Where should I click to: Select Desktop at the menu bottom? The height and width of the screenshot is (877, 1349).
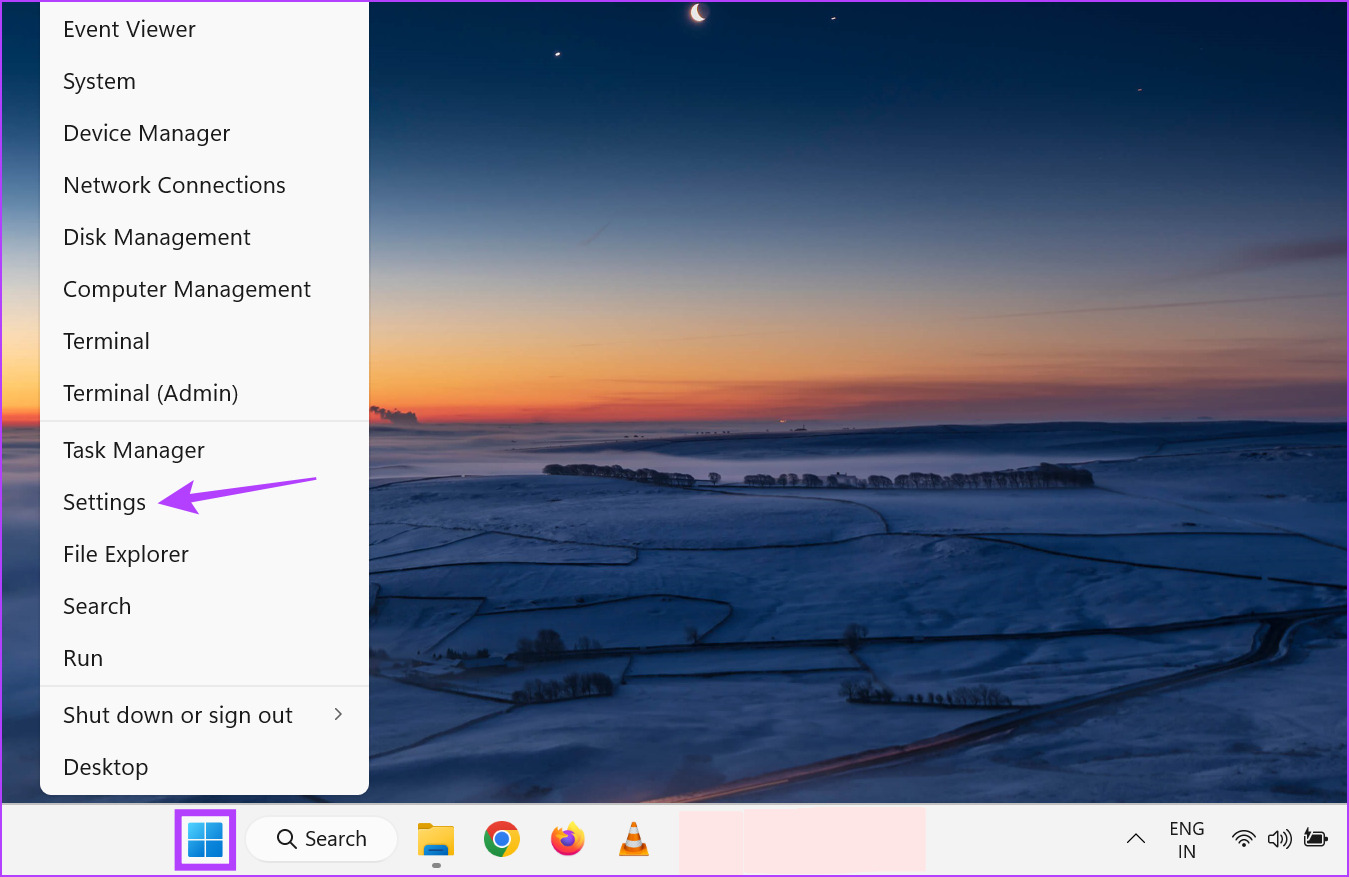[x=204, y=767]
